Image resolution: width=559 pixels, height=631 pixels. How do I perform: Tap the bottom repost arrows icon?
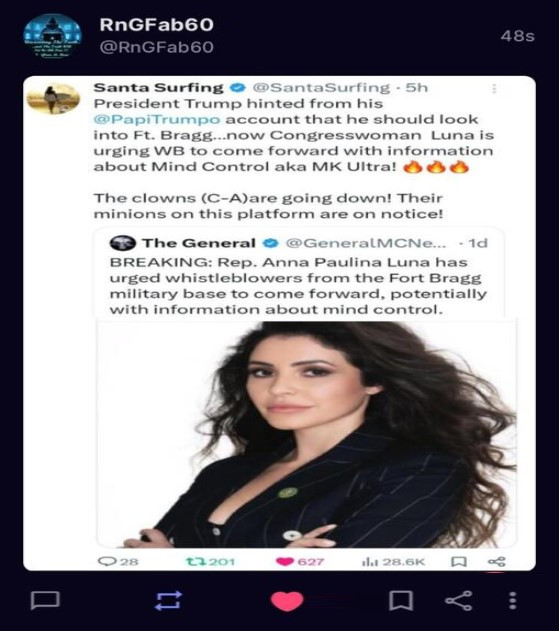[169, 601]
